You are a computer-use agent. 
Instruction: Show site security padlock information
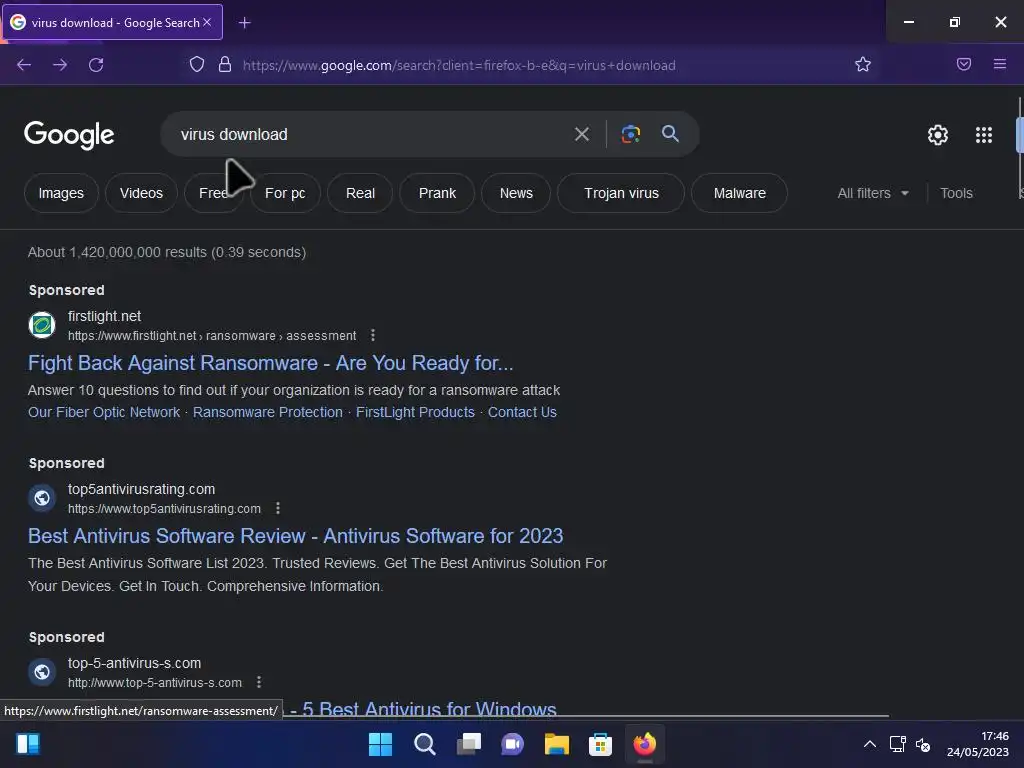point(225,64)
